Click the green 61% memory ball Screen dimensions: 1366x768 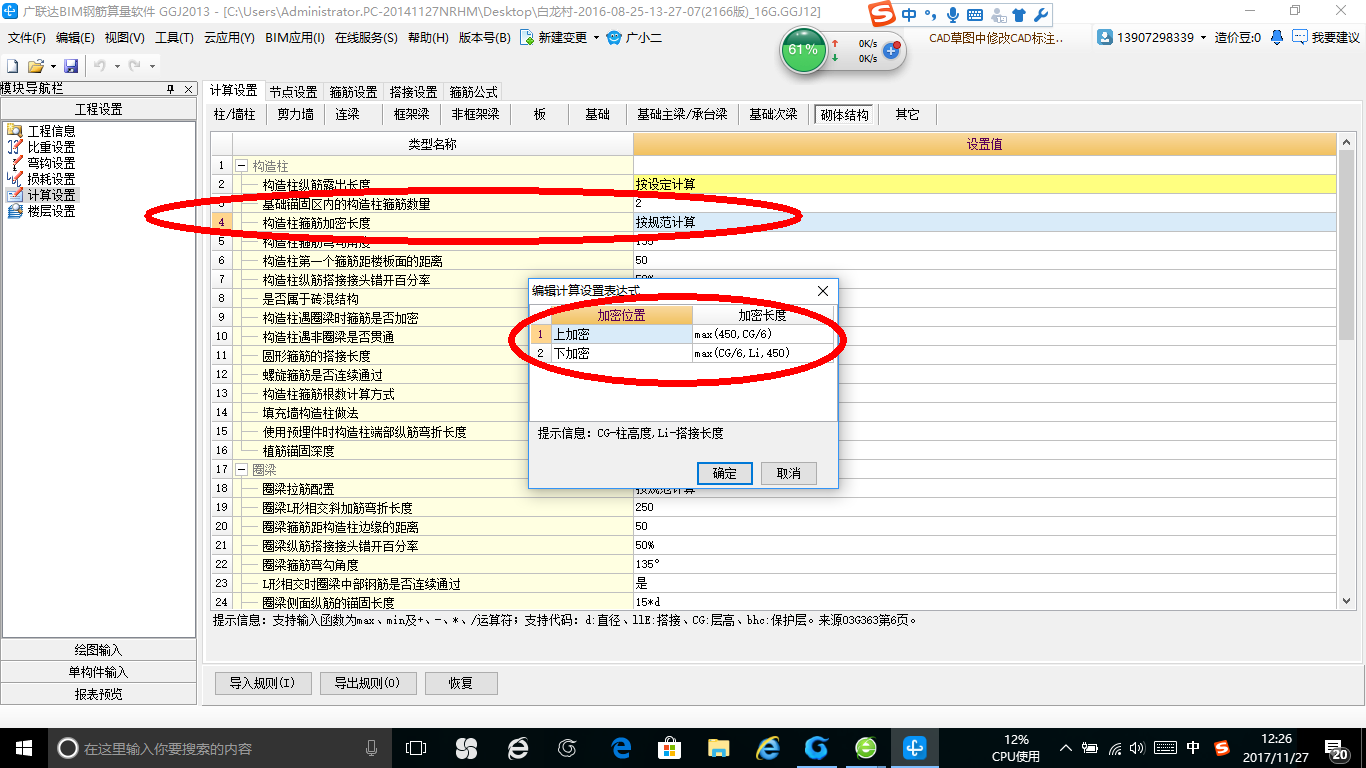[803, 50]
